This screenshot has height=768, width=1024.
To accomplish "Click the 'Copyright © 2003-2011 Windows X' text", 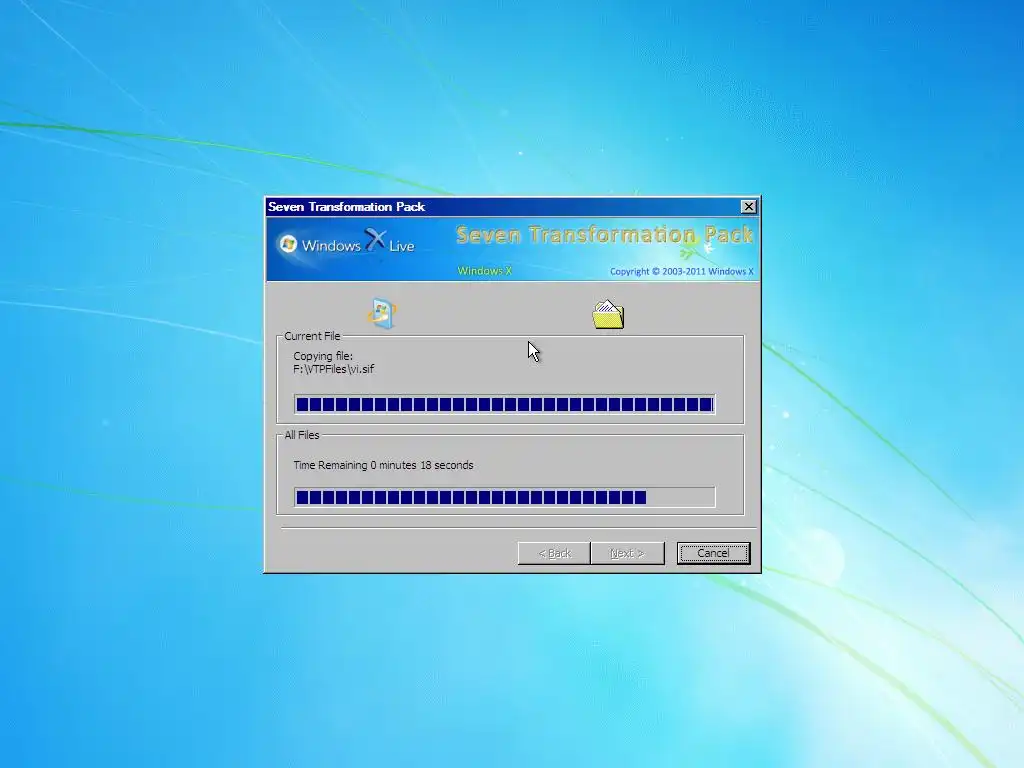I will click(681, 272).
